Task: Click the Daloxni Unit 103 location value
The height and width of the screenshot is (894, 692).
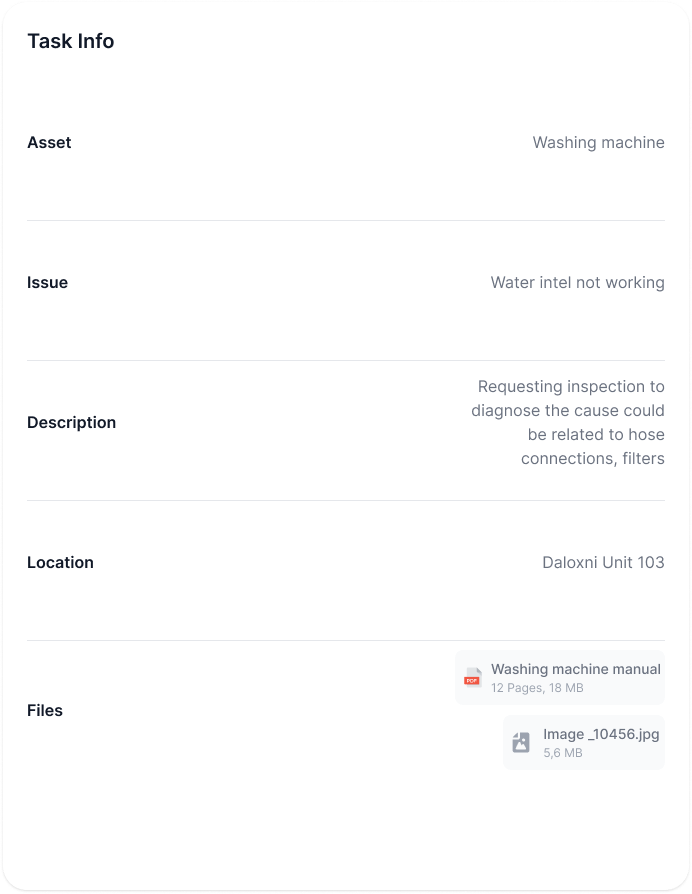Action: point(603,563)
